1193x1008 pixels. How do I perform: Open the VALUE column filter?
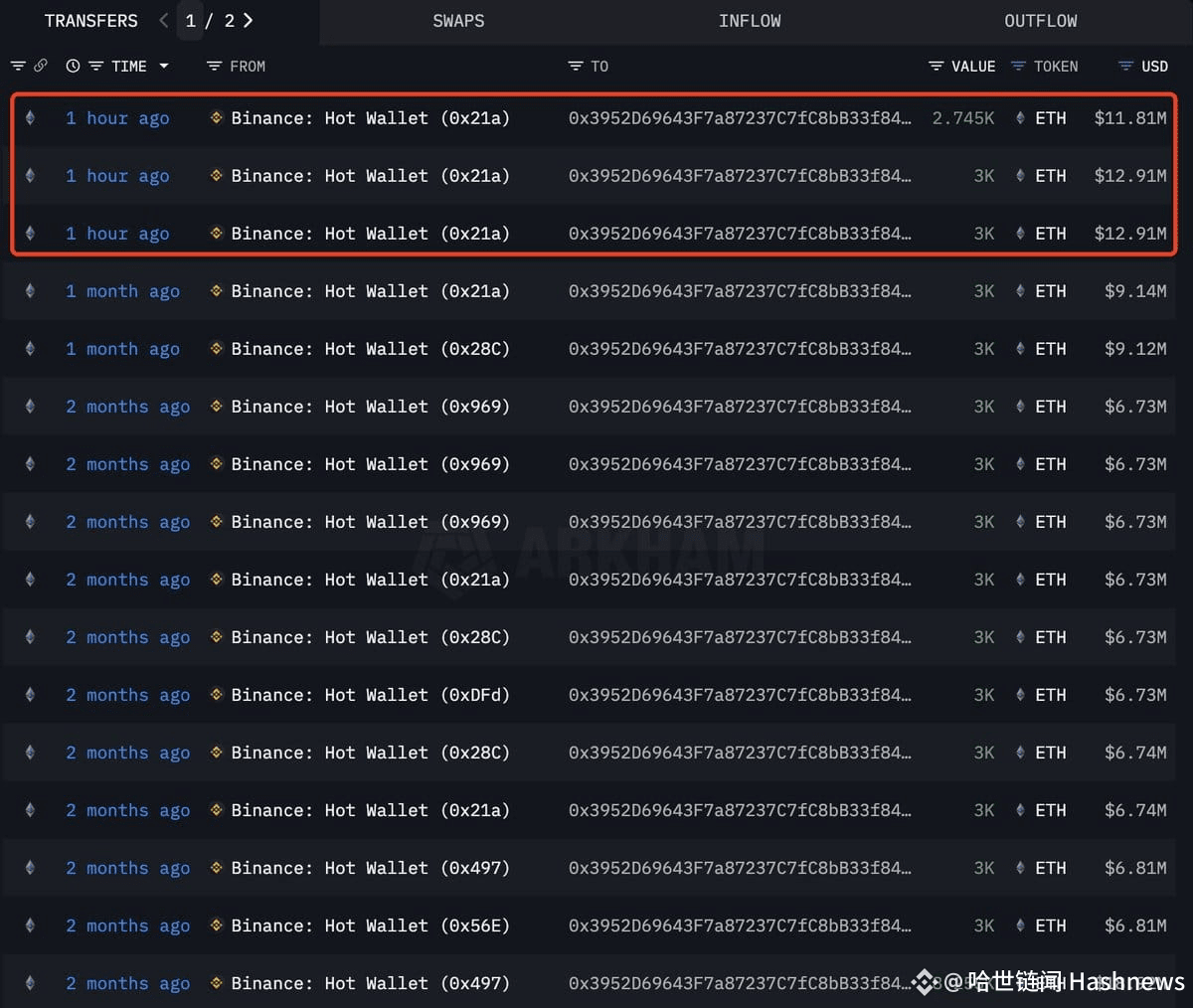coord(937,67)
